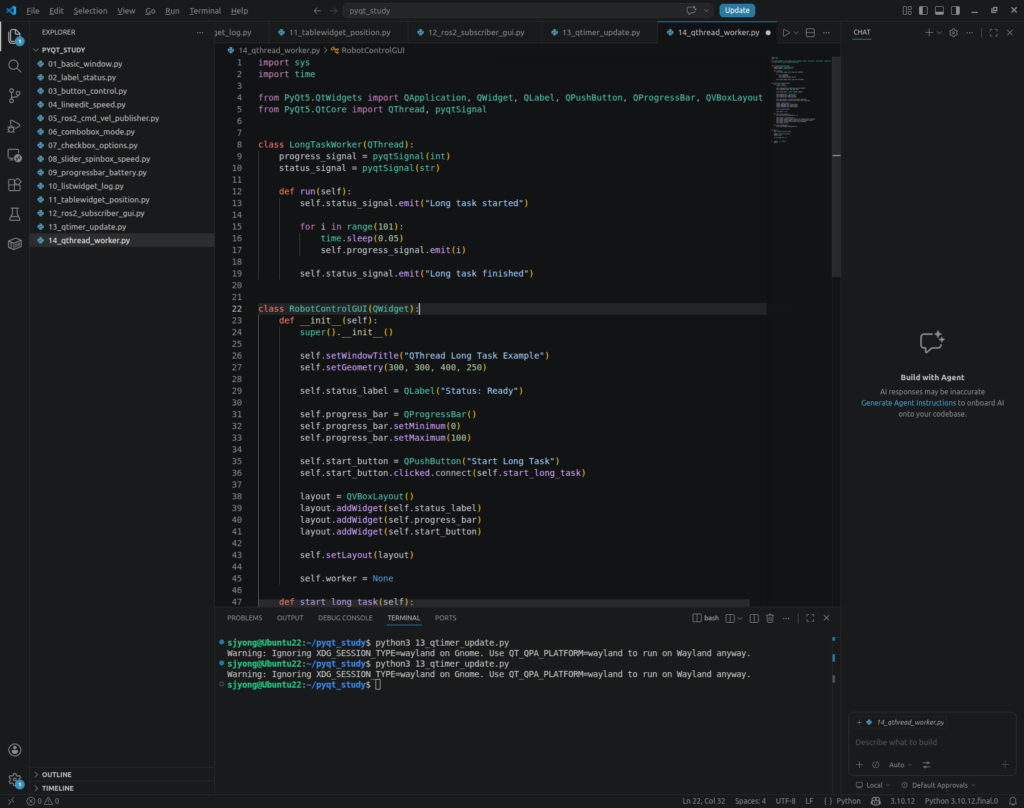Click the blue Update button
The height and width of the screenshot is (808, 1024).
[x=737, y=10]
